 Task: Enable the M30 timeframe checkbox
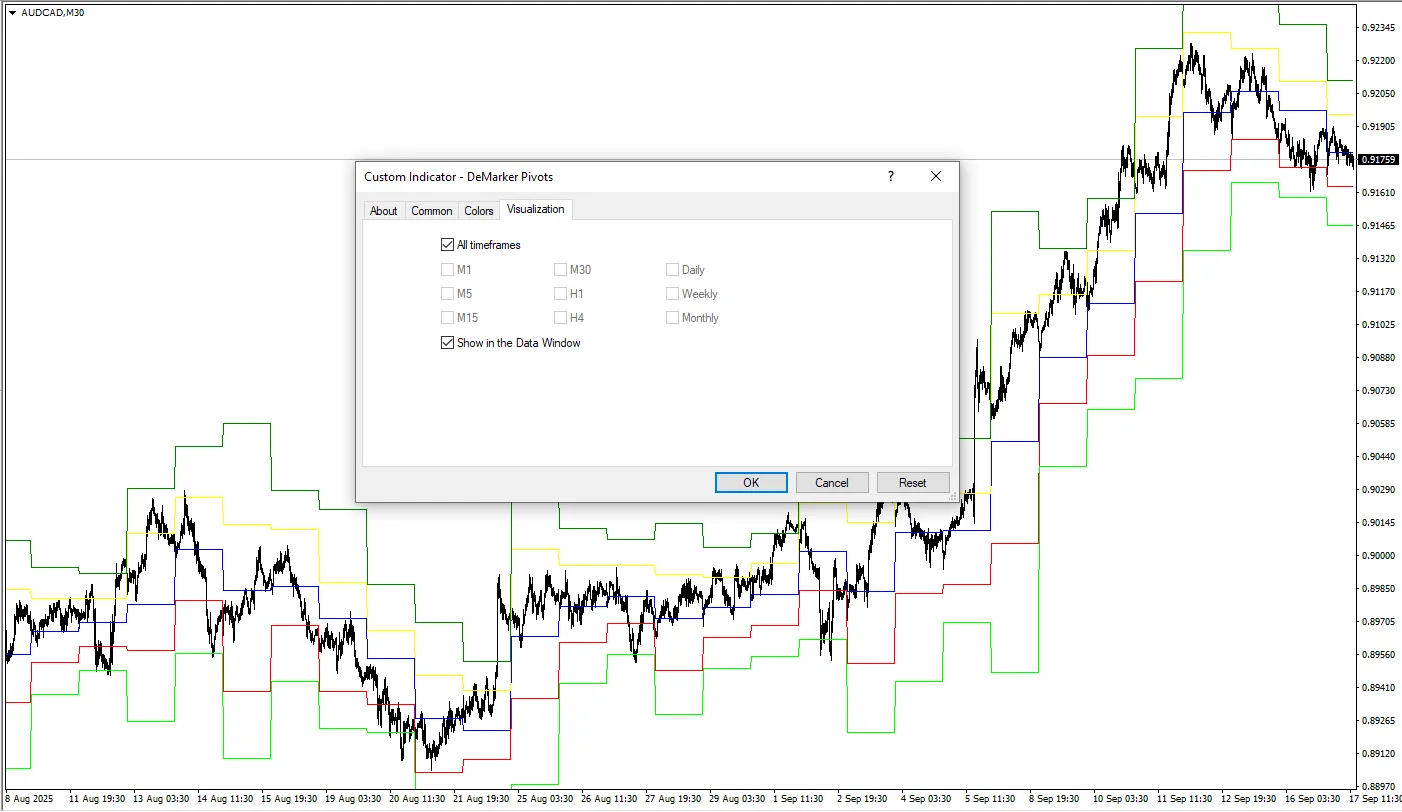tap(560, 270)
